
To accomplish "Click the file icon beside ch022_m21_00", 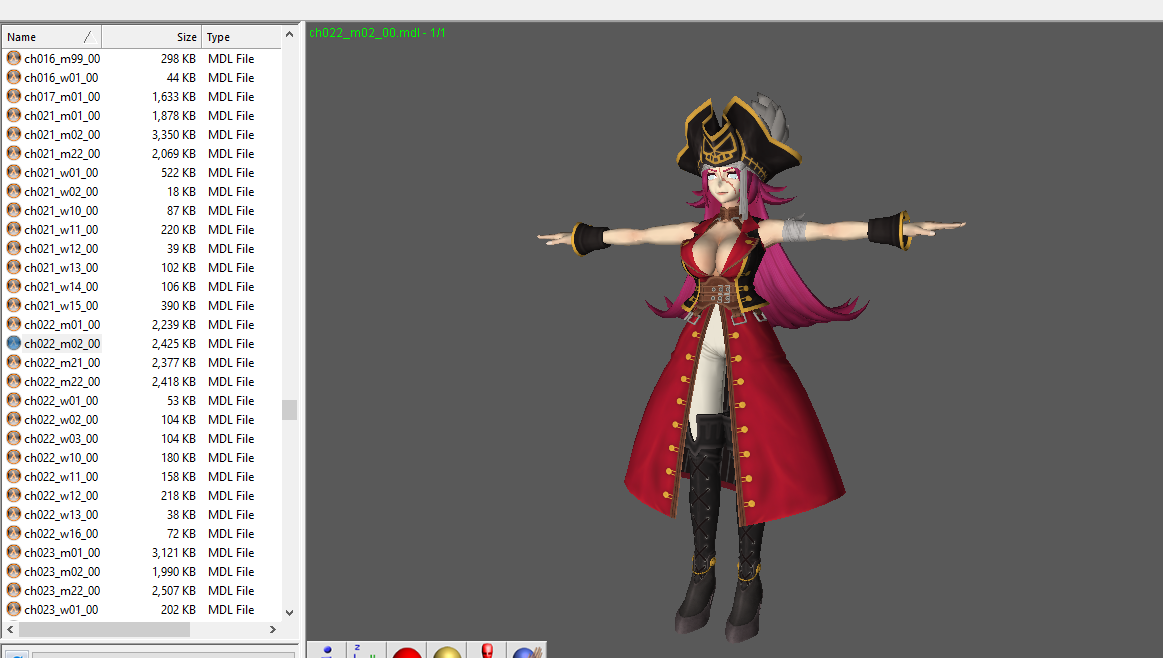I will [x=13, y=362].
